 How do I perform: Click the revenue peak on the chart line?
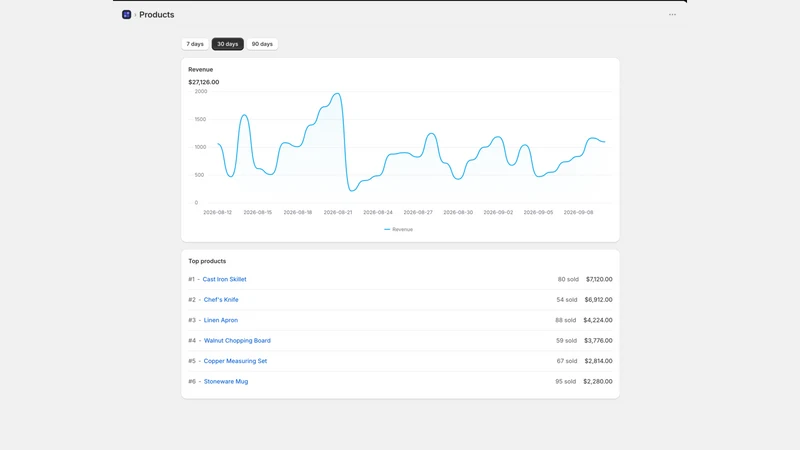(x=337, y=94)
